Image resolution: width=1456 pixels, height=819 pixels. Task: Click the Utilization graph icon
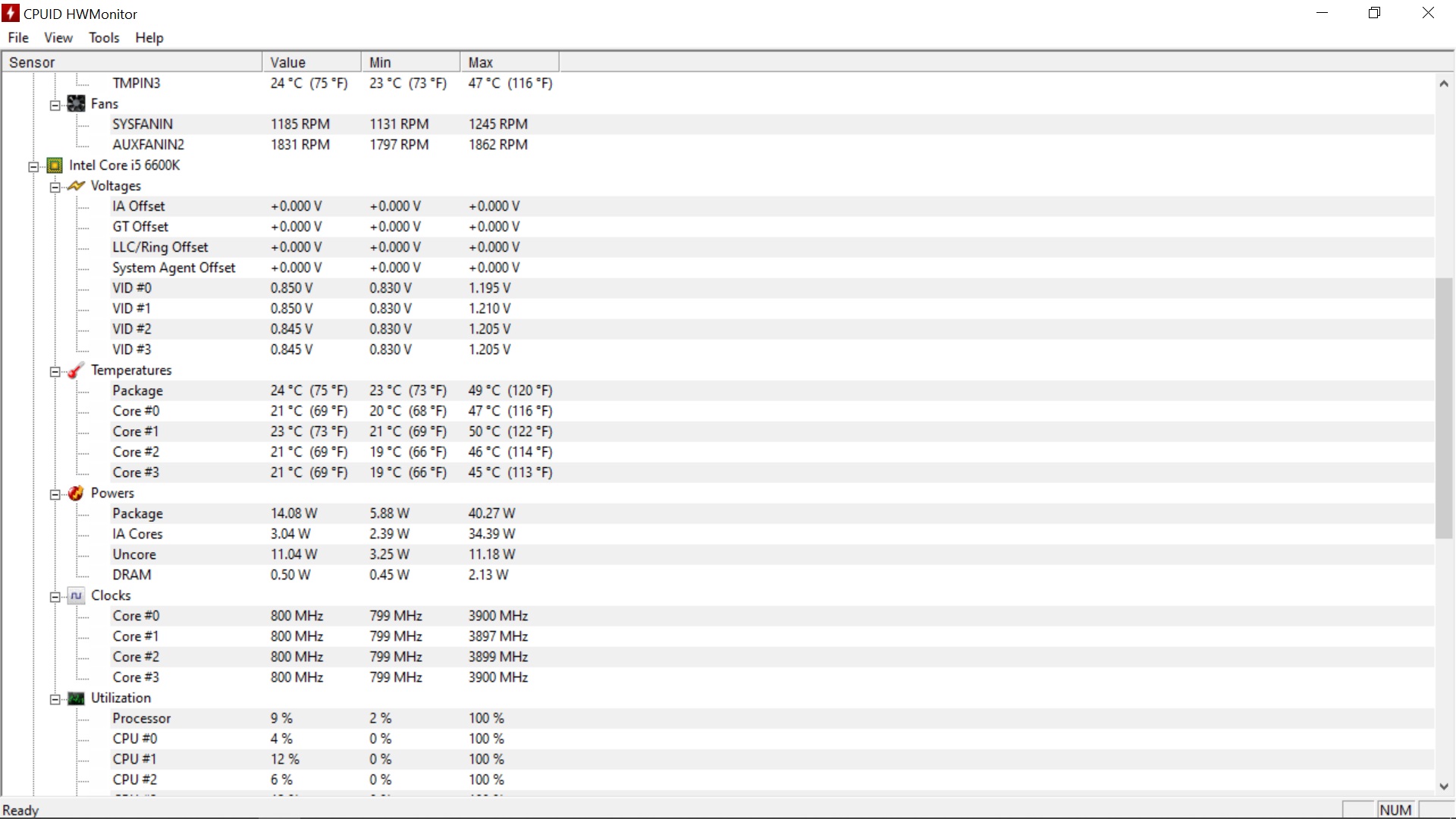pyautogui.click(x=76, y=698)
